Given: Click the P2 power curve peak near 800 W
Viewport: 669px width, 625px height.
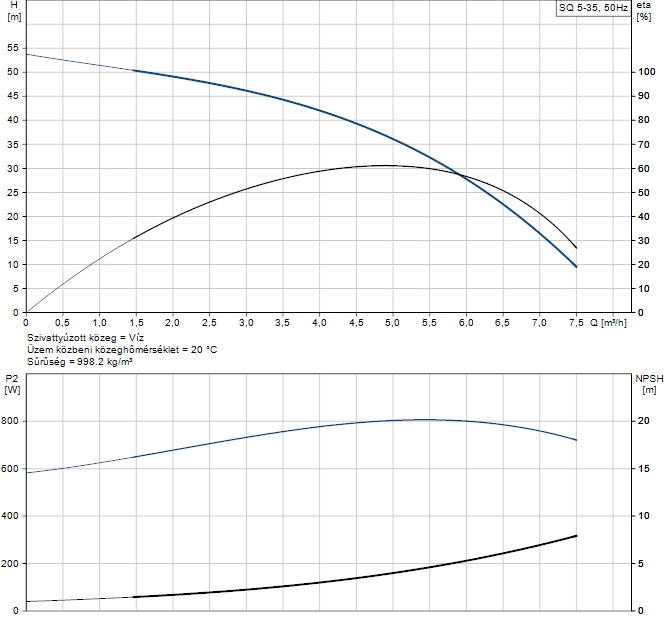Looking at the screenshot, I should (x=422, y=420).
